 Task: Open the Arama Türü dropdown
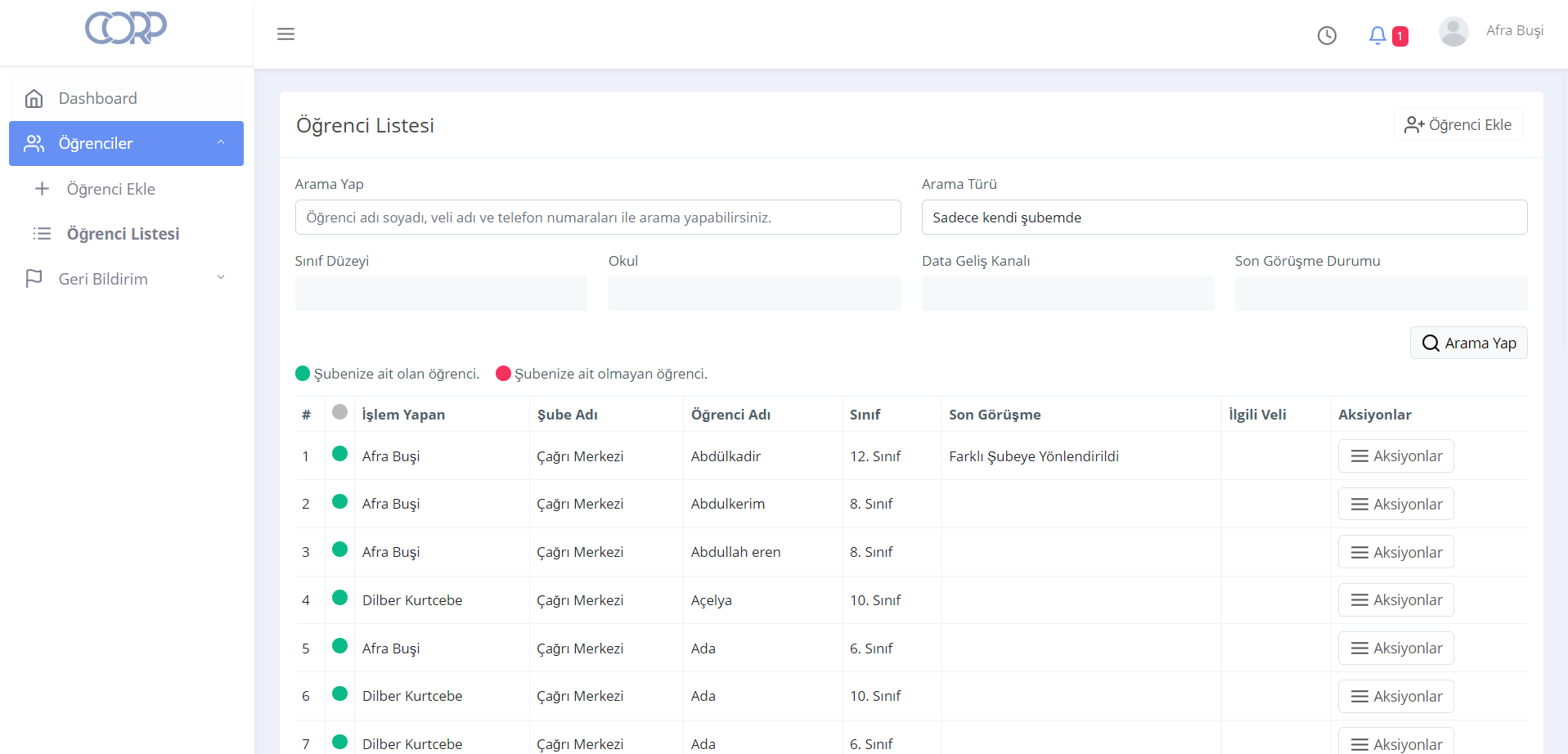(x=1224, y=218)
